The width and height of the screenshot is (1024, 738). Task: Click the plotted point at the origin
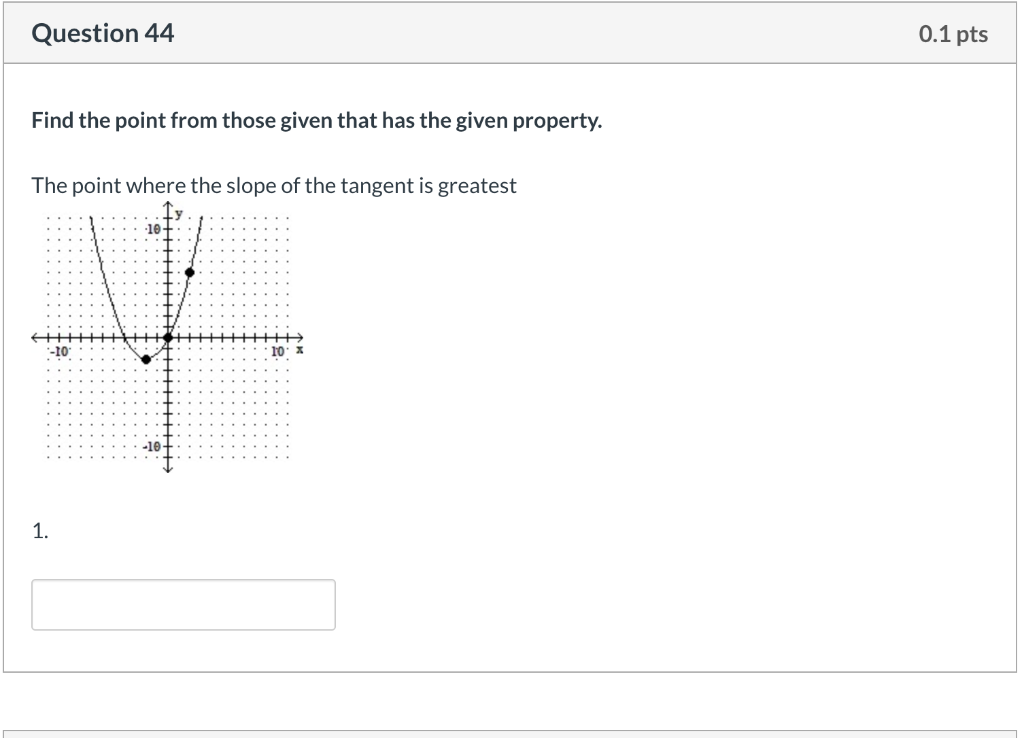tap(168, 337)
